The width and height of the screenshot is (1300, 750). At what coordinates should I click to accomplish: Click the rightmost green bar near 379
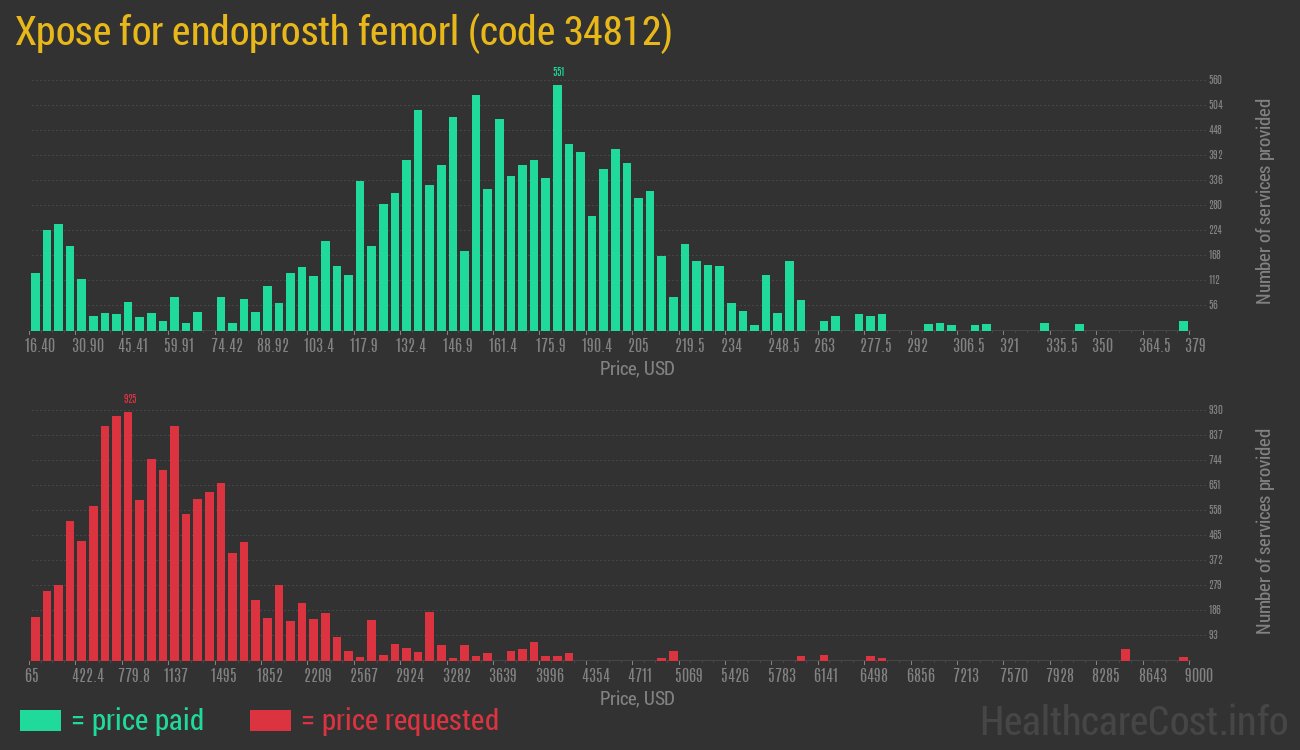pos(1183,325)
